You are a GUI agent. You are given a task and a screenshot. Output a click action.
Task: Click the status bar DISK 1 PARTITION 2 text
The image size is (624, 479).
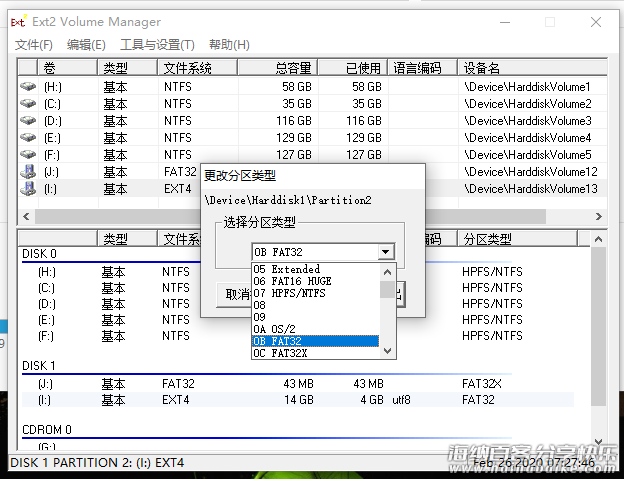pos(97,462)
